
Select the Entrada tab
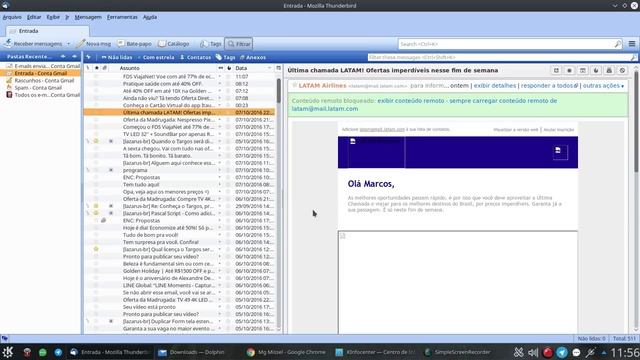(x=47, y=31)
